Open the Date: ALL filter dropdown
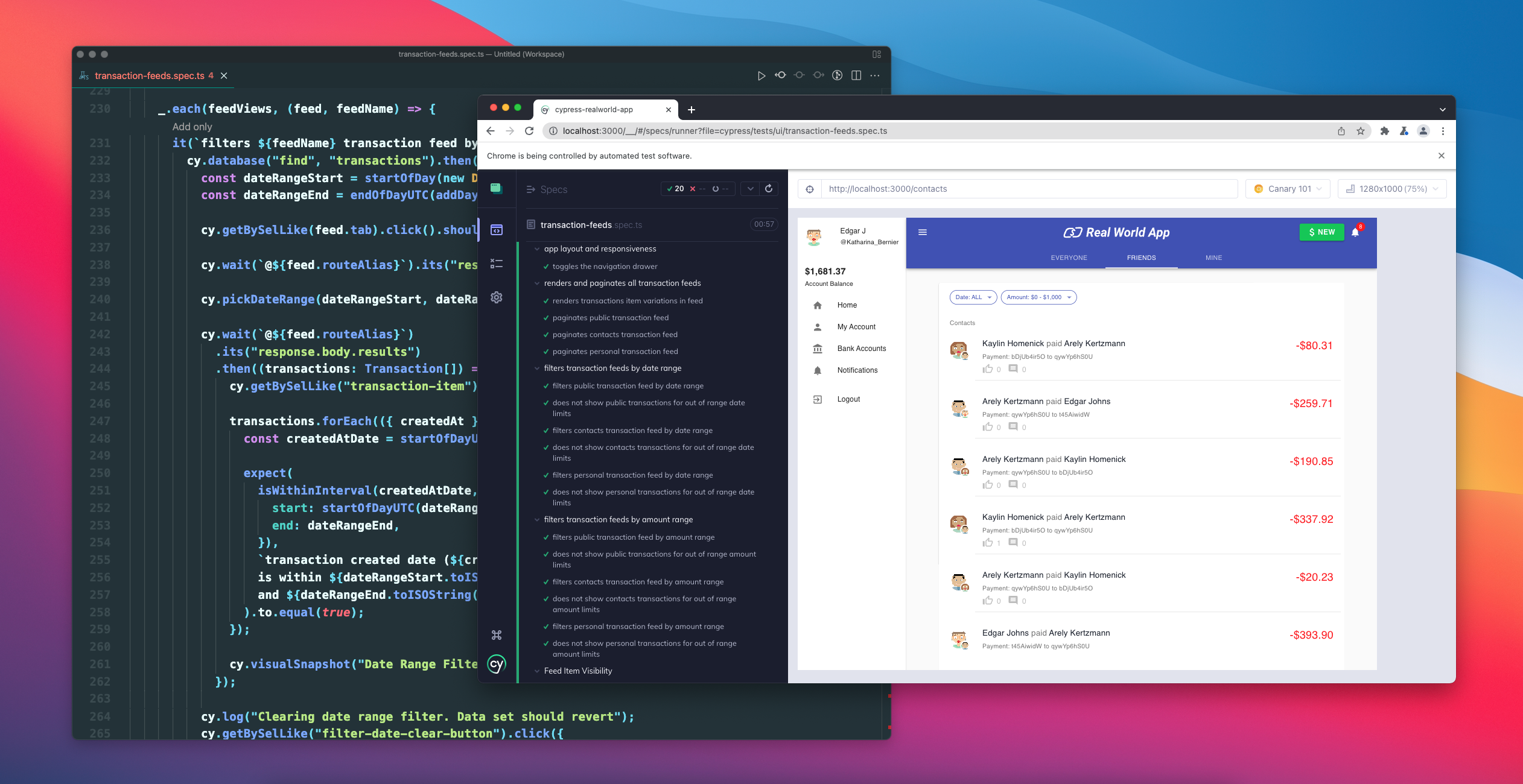 click(x=973, y=297)
